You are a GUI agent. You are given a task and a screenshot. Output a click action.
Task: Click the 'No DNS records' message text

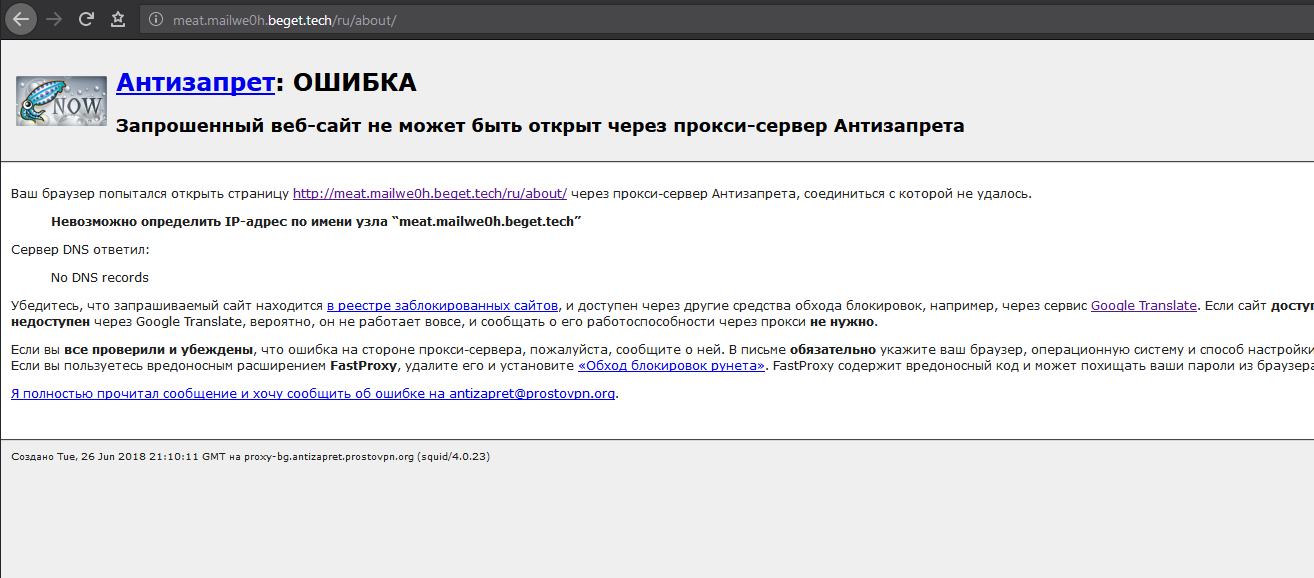[100, 278]
